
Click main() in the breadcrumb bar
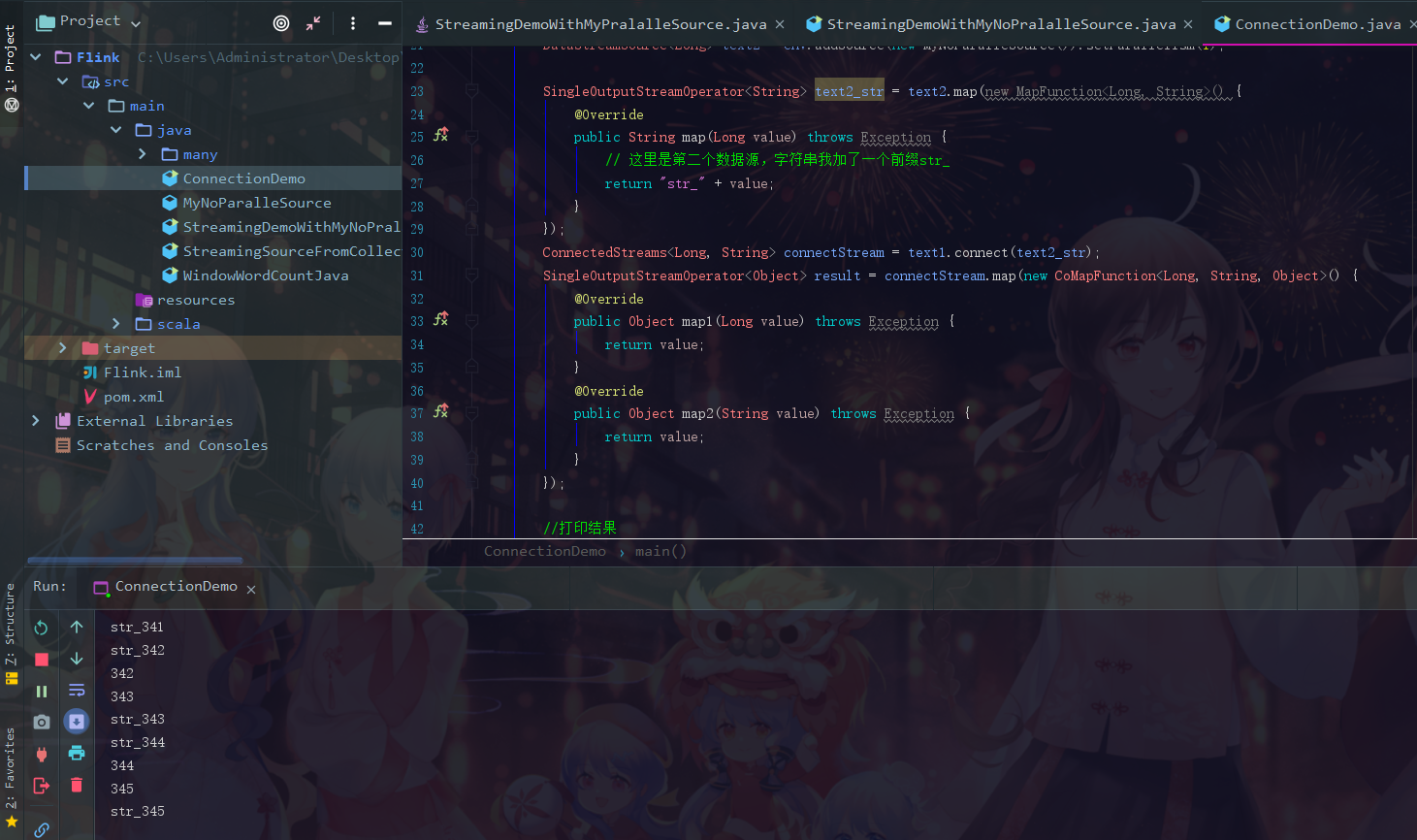[660, 552]
